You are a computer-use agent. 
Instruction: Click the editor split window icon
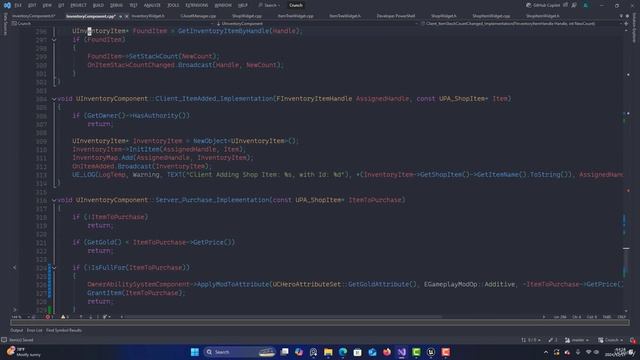click(x=626, y=24)
